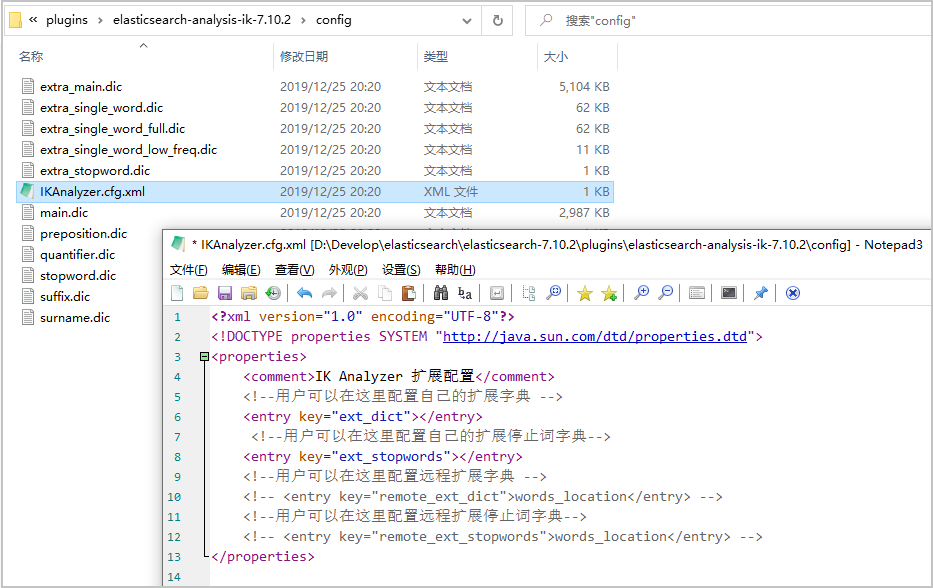The width and height of the screenshot is (933, 588).
Task: Open favorites with the star icon
Action: 585,293
